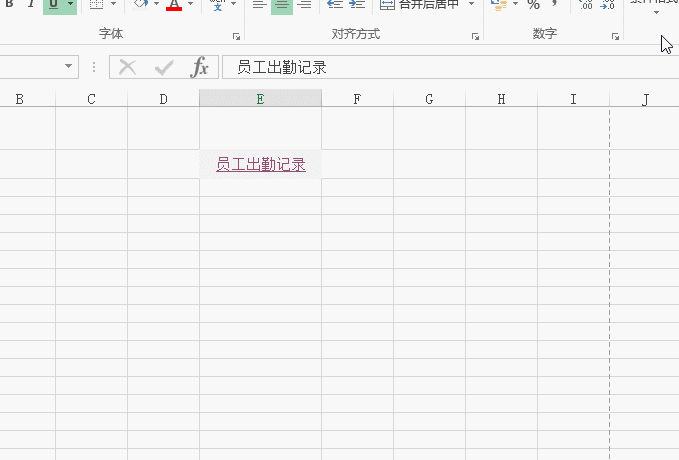
Task: Select column H header
Action: [501, 99]
